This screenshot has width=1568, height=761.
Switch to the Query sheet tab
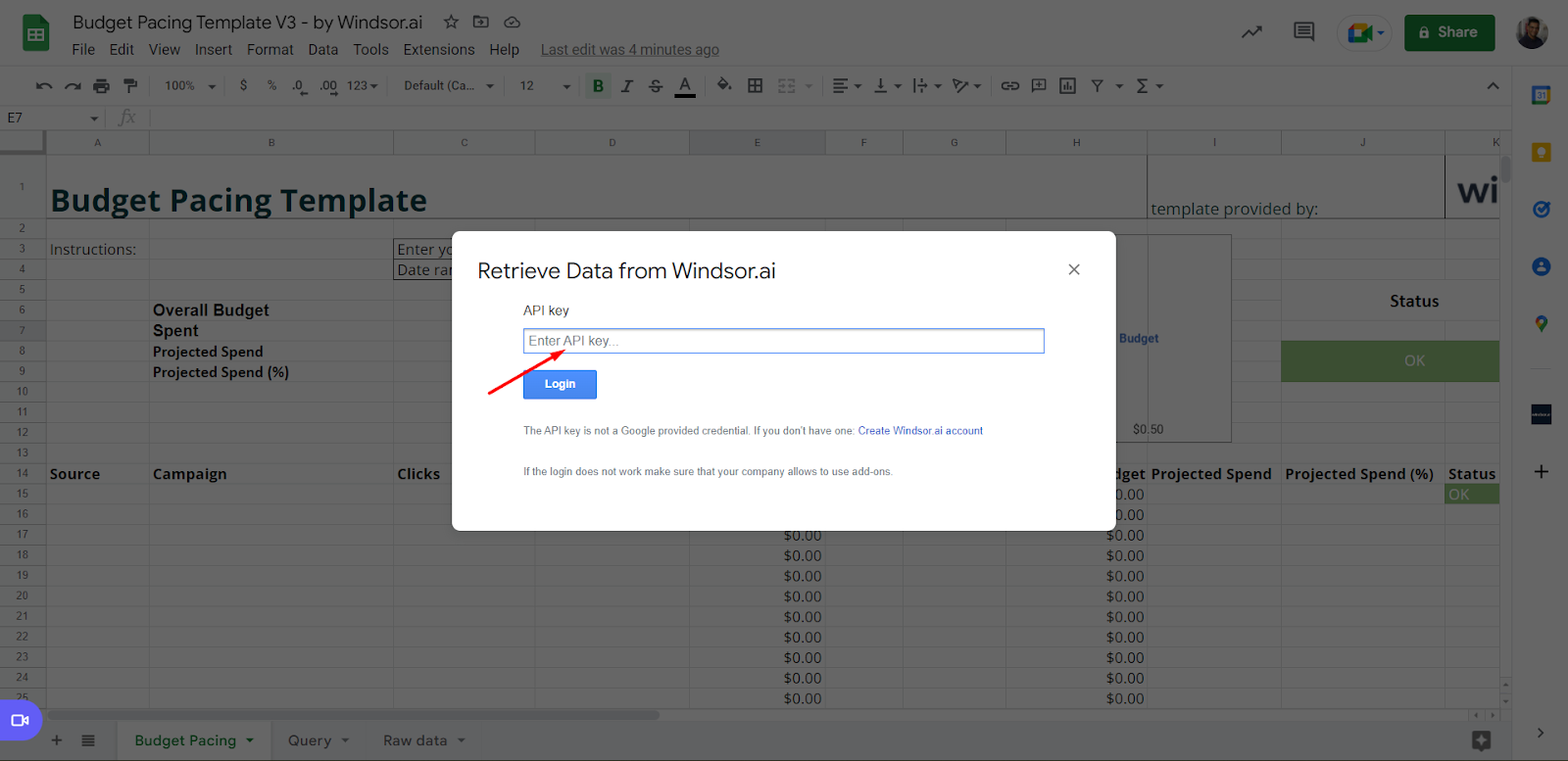pos(319,740)
